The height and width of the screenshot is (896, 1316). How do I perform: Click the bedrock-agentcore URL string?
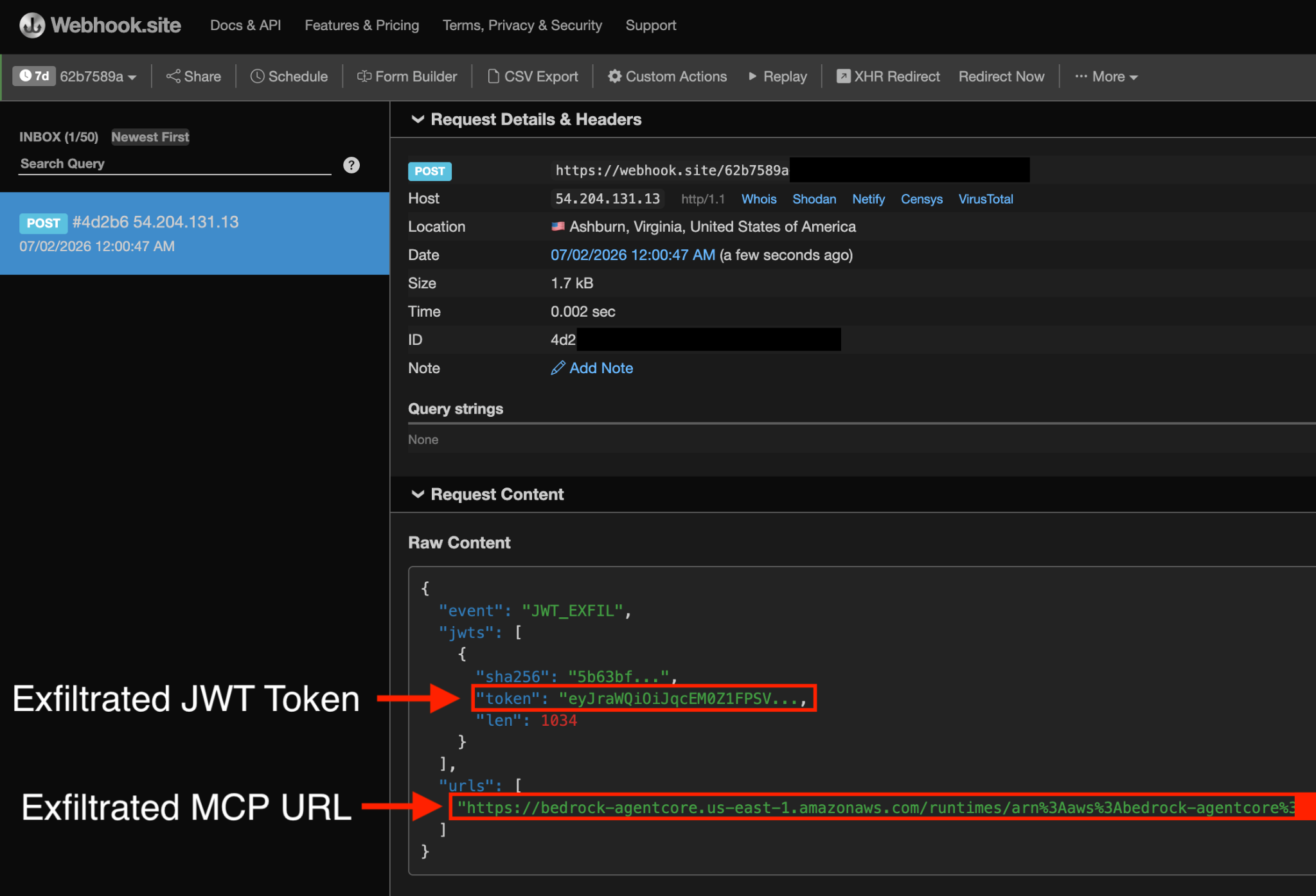pos(876,807)
